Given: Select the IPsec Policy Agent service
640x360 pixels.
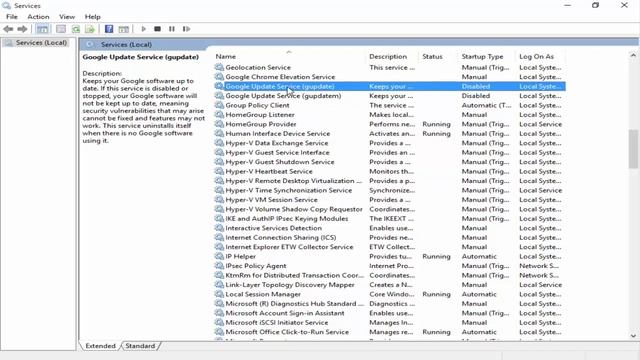Looking at the screenshot, I should [x=389, y=266].
